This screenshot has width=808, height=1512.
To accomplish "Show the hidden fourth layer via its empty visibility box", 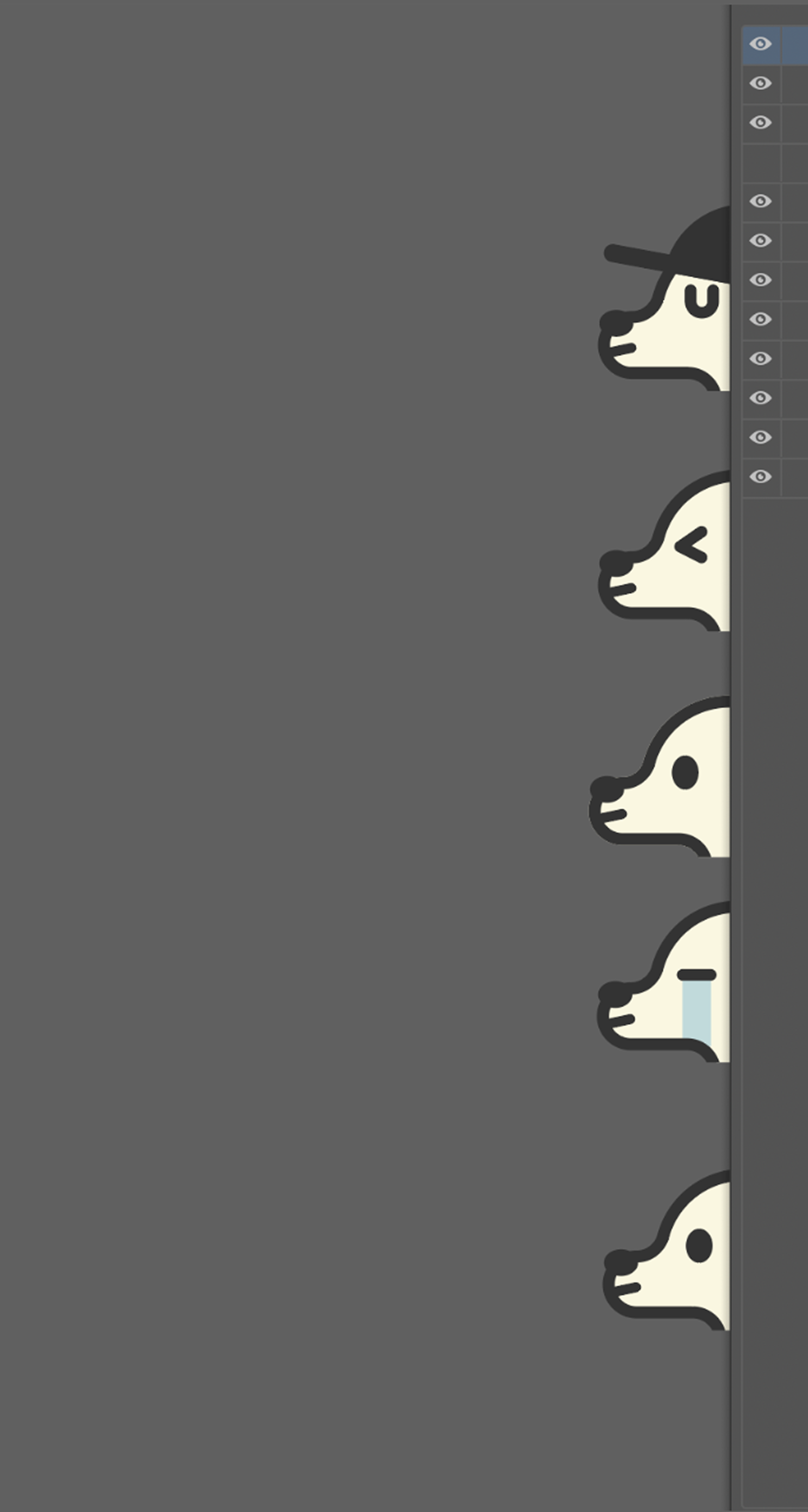I will pyautogui.click(x=761, y=163).
